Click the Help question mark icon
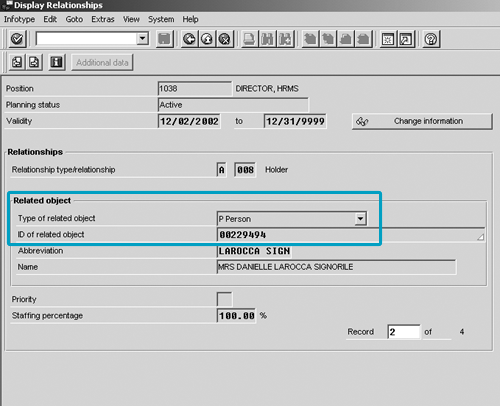The image size is (500, 406). tap(431, 39)
